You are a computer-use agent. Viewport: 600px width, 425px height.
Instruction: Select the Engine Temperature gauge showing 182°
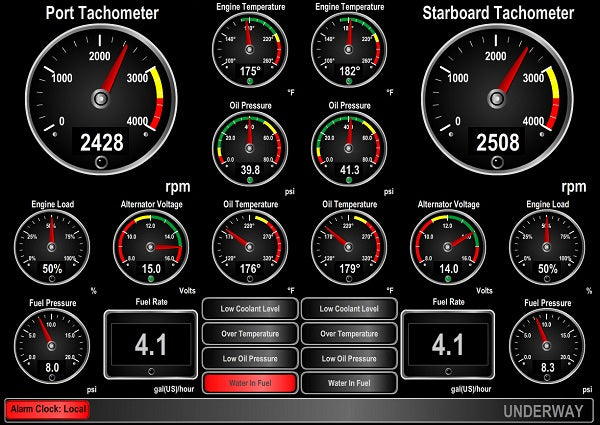349,50
